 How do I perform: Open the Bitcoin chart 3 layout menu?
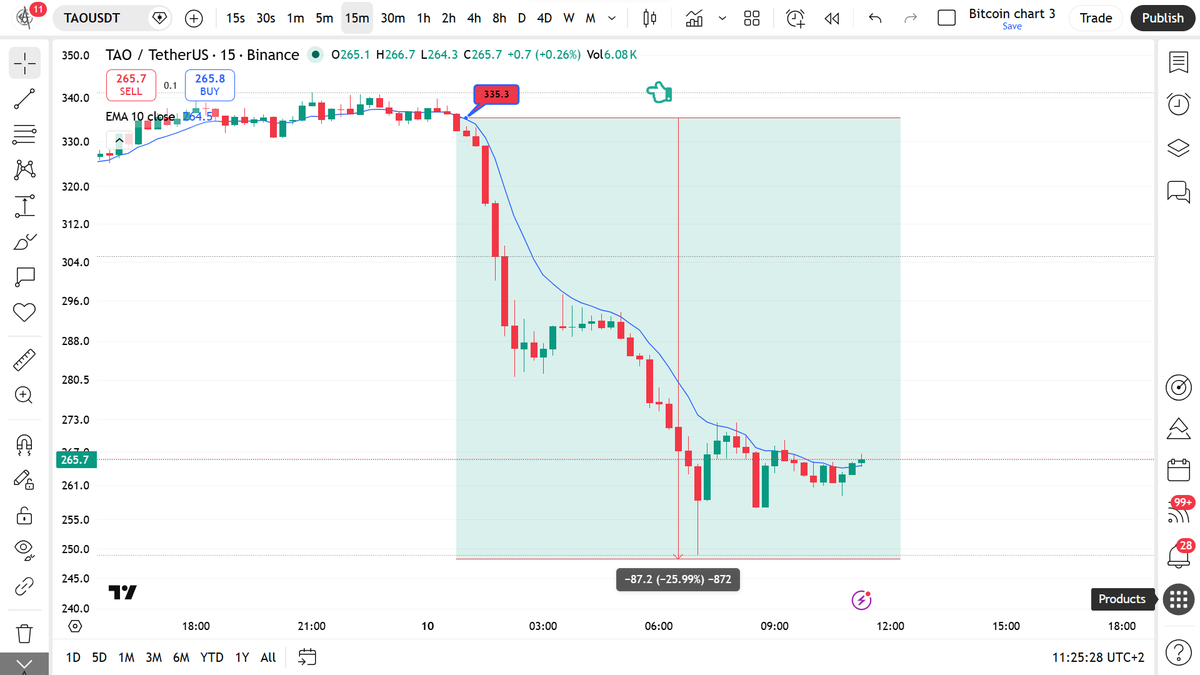1012,18
